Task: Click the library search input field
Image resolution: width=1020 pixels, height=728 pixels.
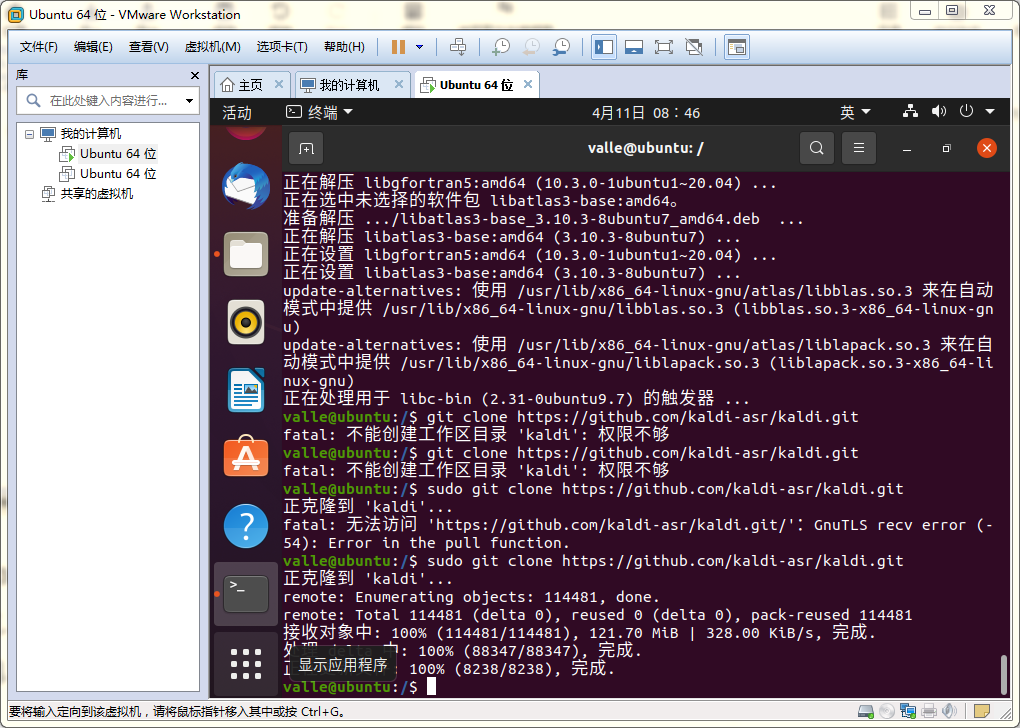Action: coord(107,101)
